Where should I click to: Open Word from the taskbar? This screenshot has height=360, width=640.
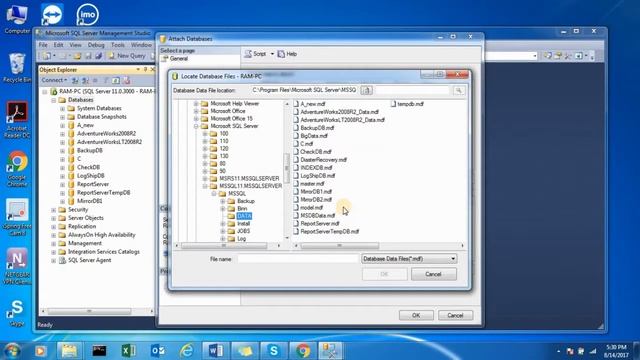tap(216, 351)
